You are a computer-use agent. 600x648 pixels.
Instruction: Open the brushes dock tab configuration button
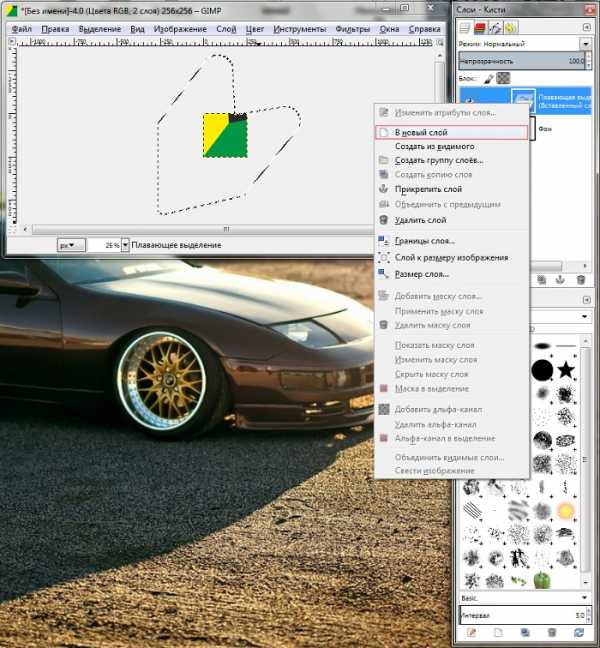click(x=586, y=300)
